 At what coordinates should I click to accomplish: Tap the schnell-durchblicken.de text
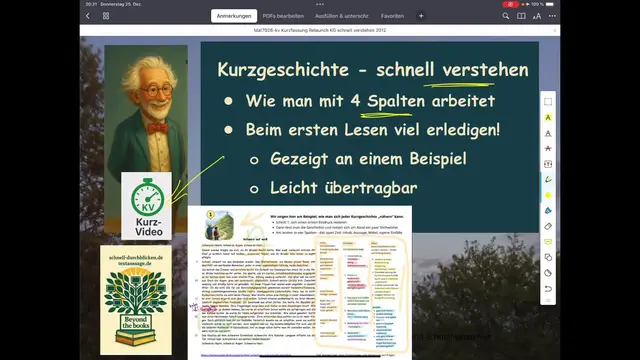click(x=136, y=258)
